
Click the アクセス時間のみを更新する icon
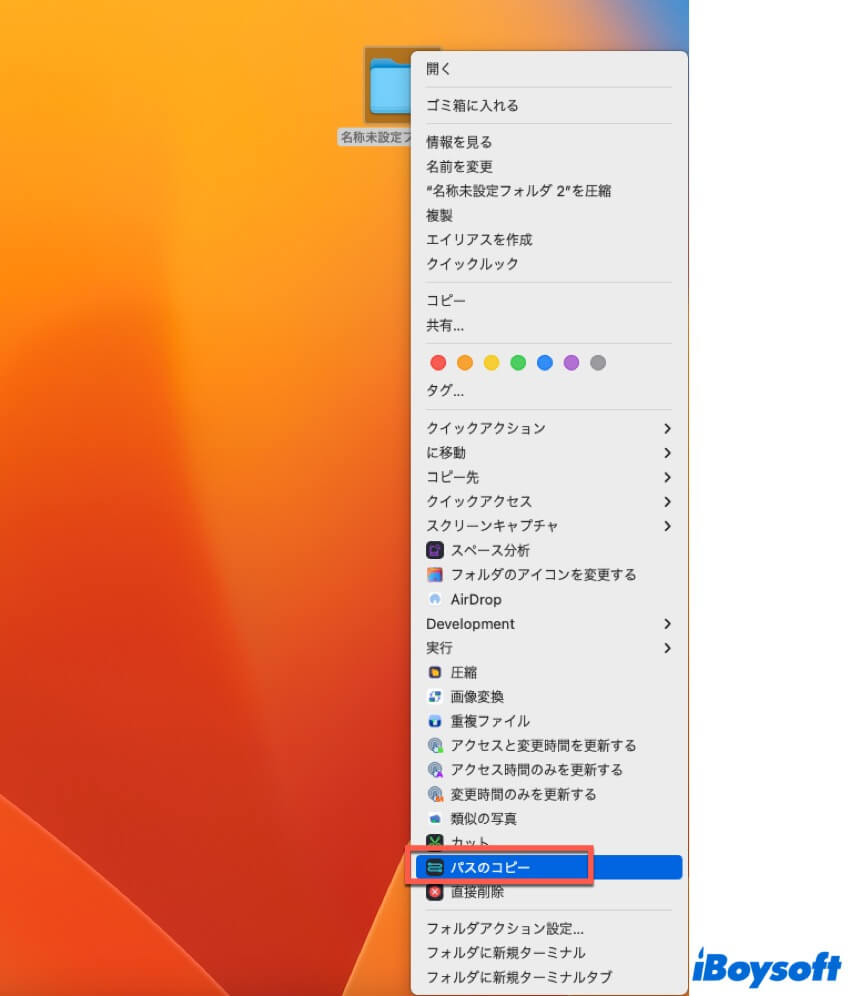435,770
